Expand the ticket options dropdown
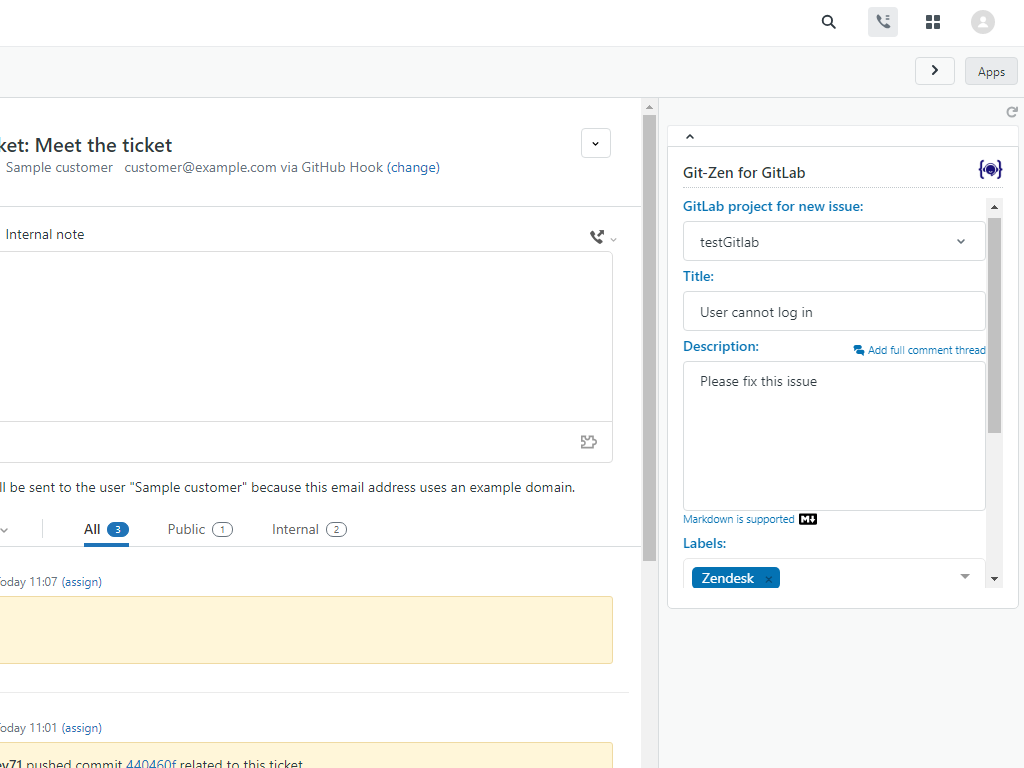The height and width of the screenshot is (768, 1024). pos(595,143)
